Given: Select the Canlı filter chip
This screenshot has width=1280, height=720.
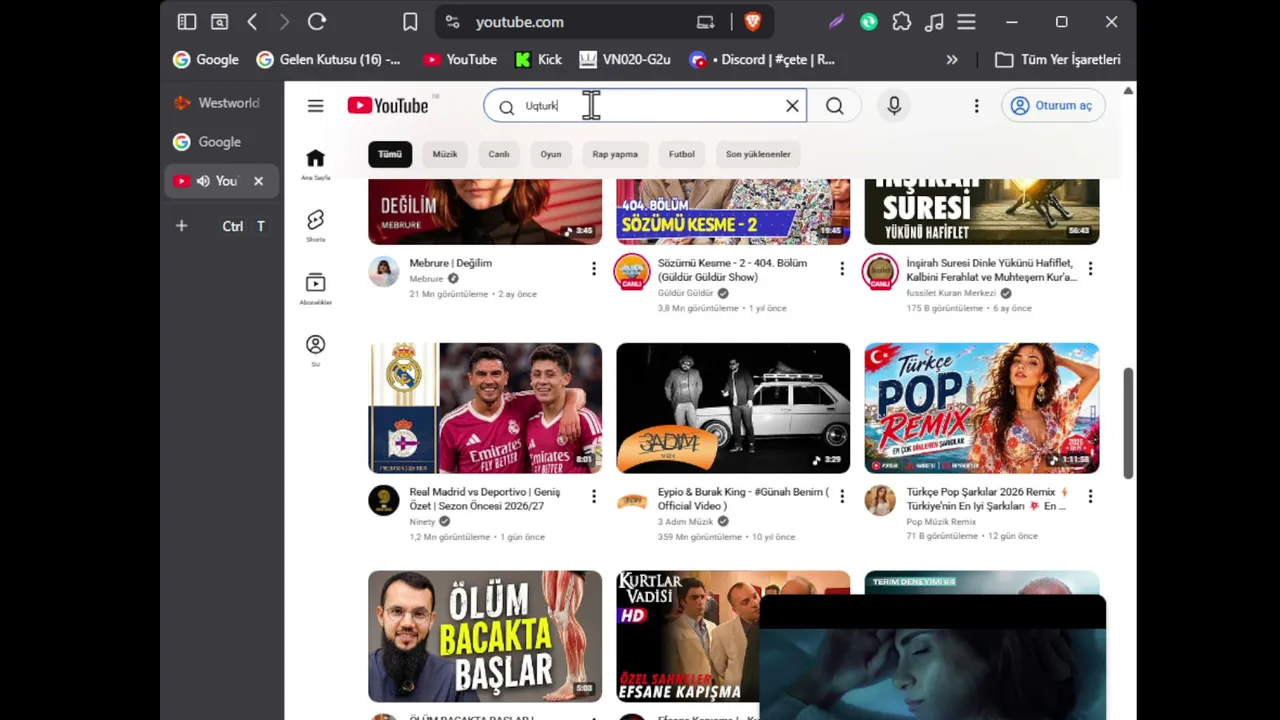Looking at the screenshot, I should tap(499, 154).
